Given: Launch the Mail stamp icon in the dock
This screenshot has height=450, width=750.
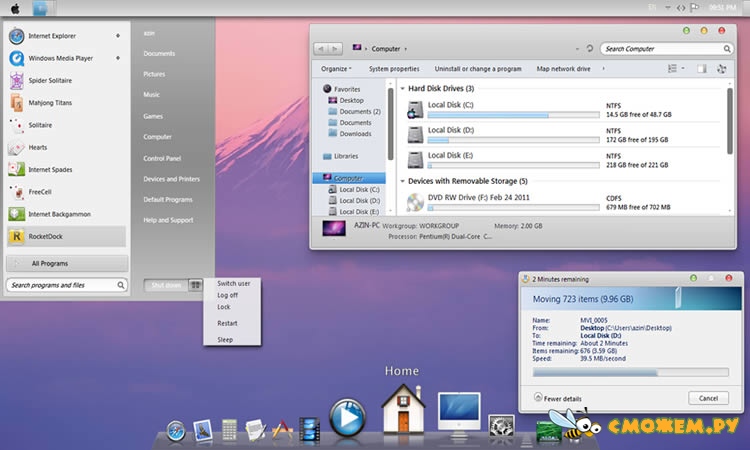Looking at the screenshot, I should click(x=203, y=430).
